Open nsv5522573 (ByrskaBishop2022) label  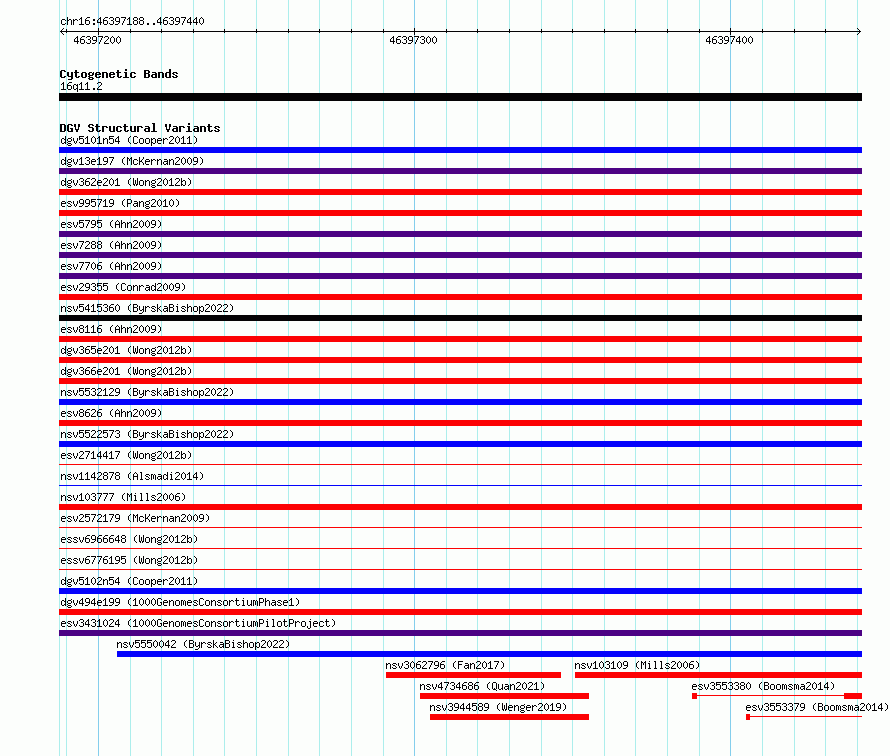pos(147,434)
